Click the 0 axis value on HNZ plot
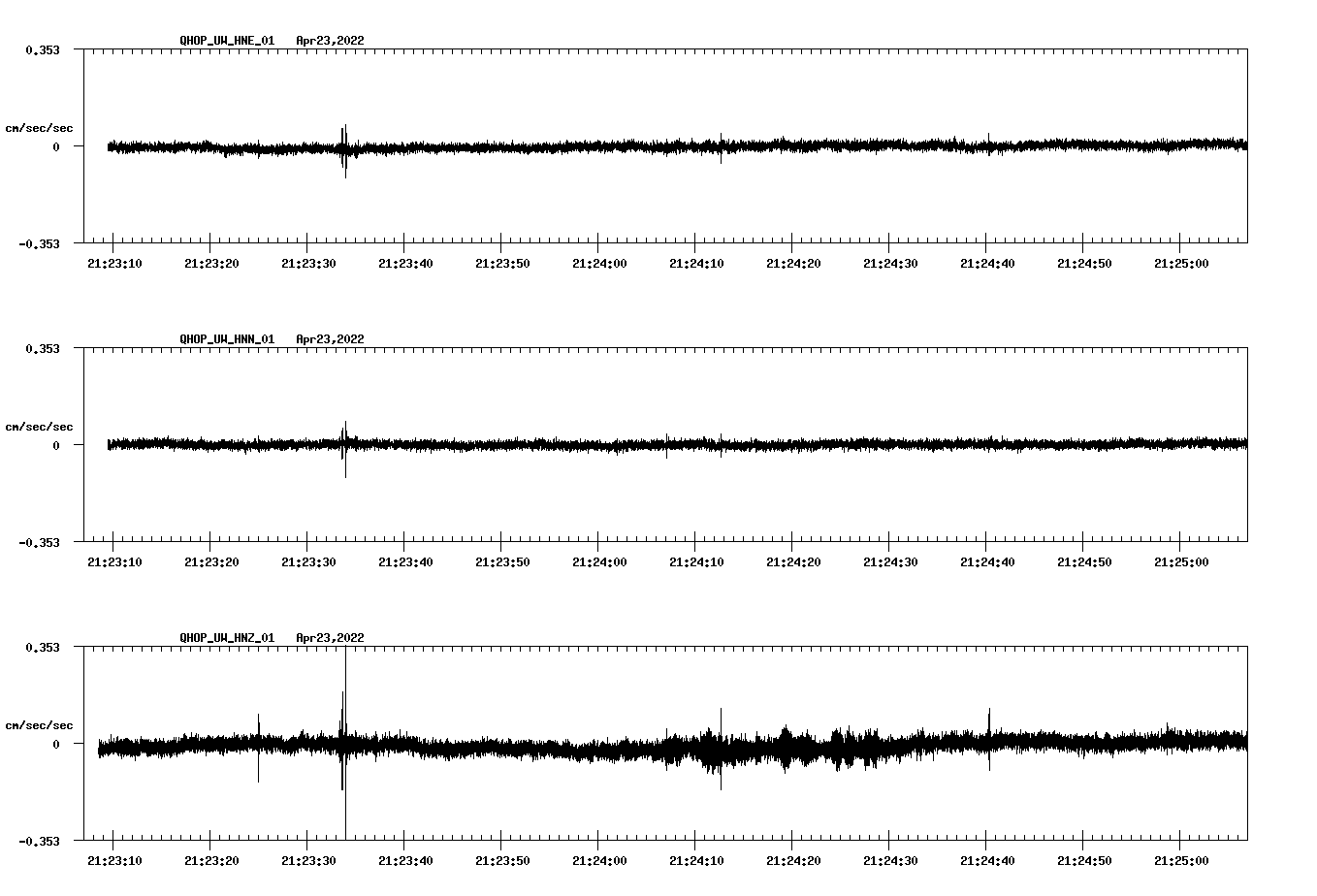This screenshot has height=896, width=1317. pos(56,744)
